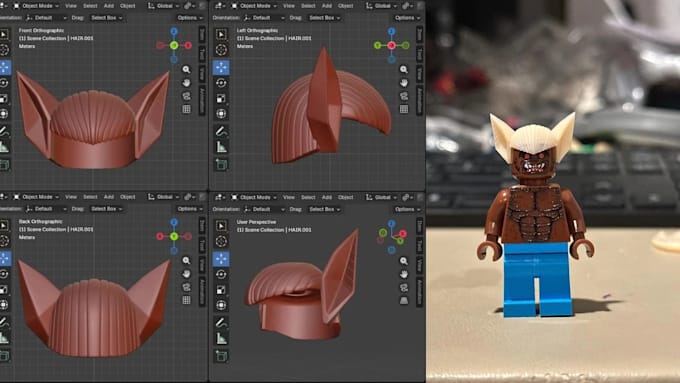Select the Add Cube tool in Left Orthographic viewport

click(221, 164)
